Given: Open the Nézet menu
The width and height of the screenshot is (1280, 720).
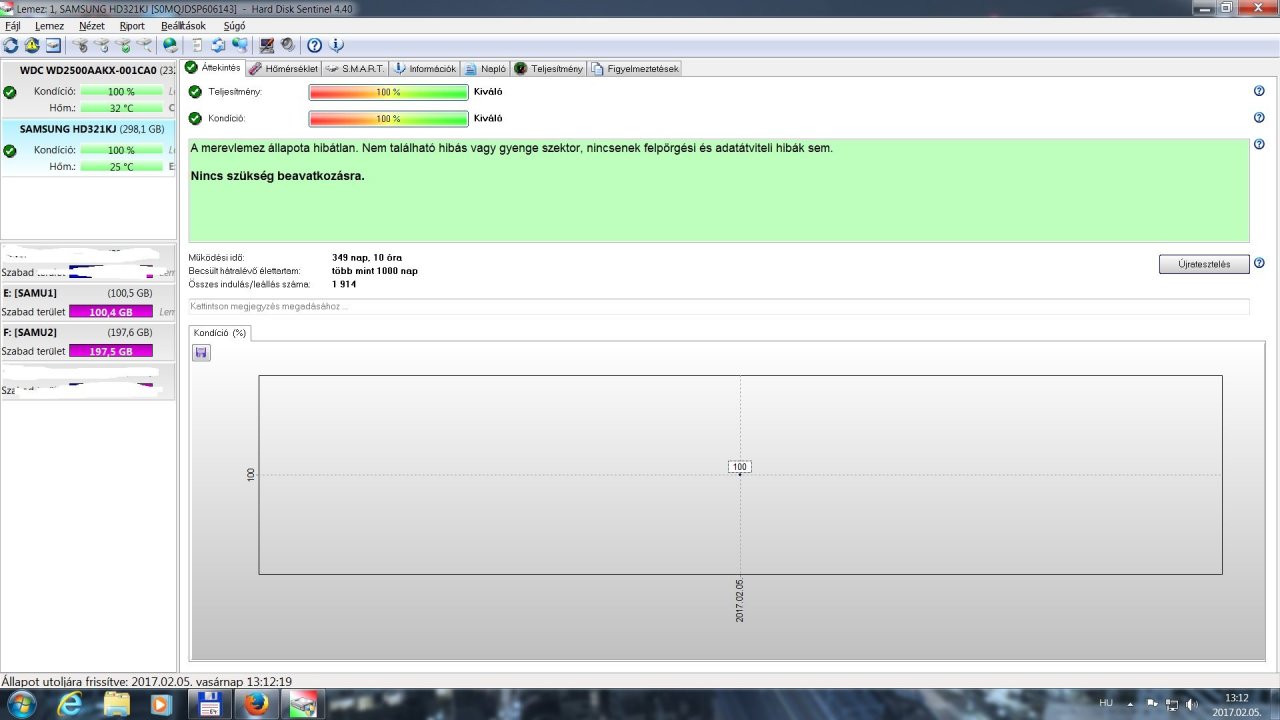Looking at the screenshot, I should [92, 26].
